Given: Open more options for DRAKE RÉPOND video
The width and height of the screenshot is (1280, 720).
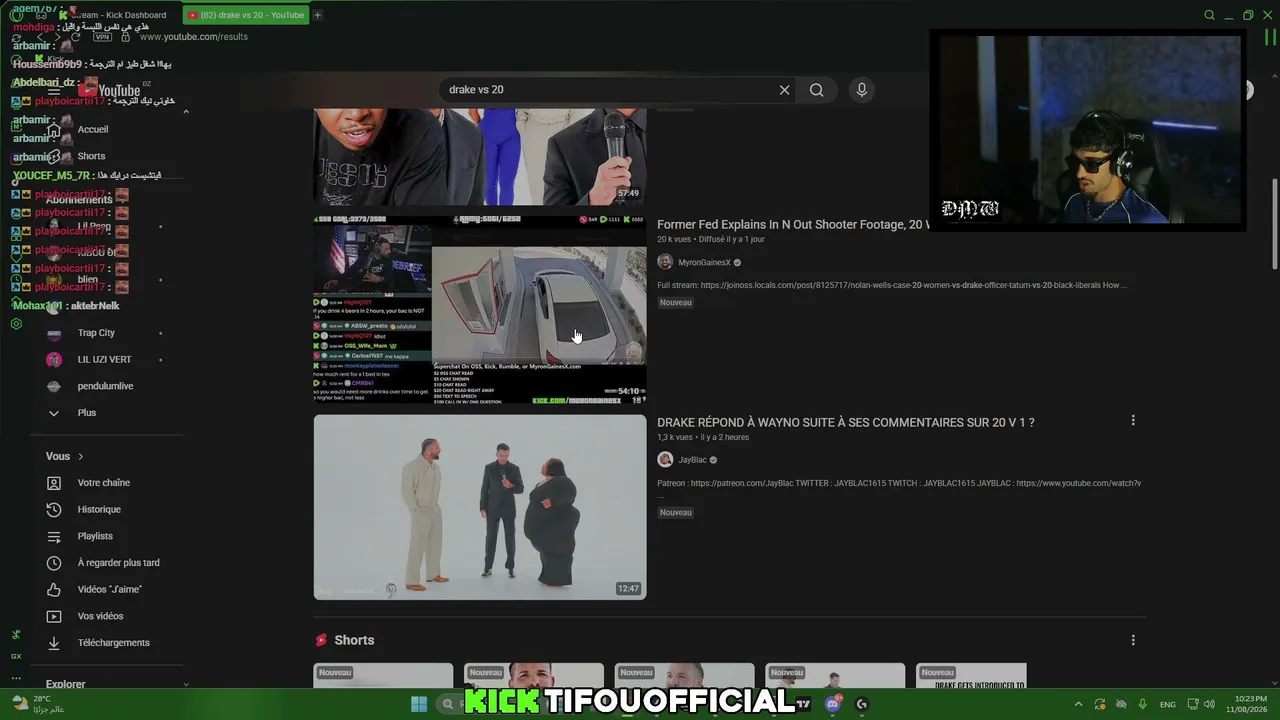Looking at the screenshot, I should point(1133,421).
